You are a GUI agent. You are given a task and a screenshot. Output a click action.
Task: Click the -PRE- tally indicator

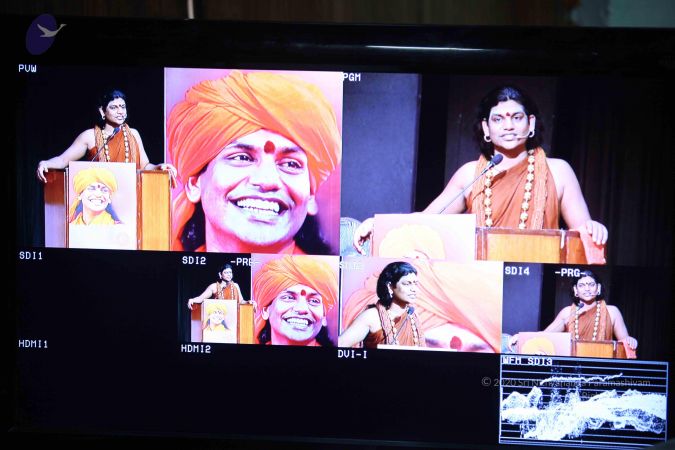point(243,261)
